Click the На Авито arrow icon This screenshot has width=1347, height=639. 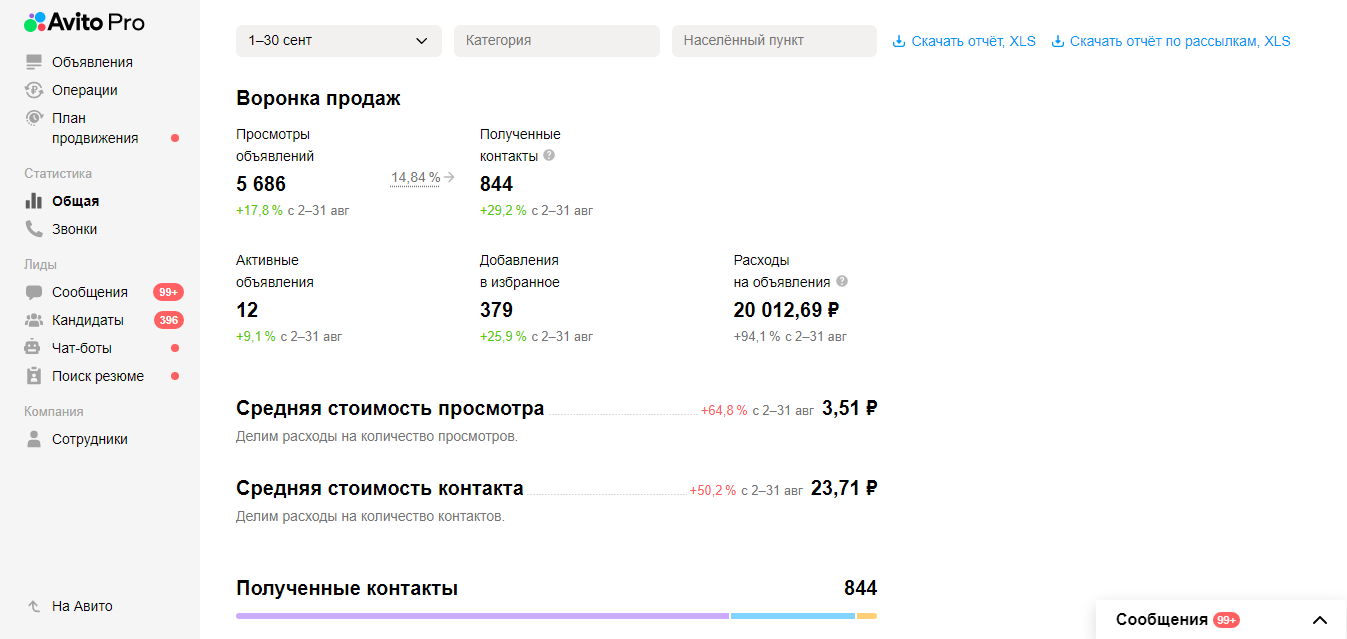34,606
